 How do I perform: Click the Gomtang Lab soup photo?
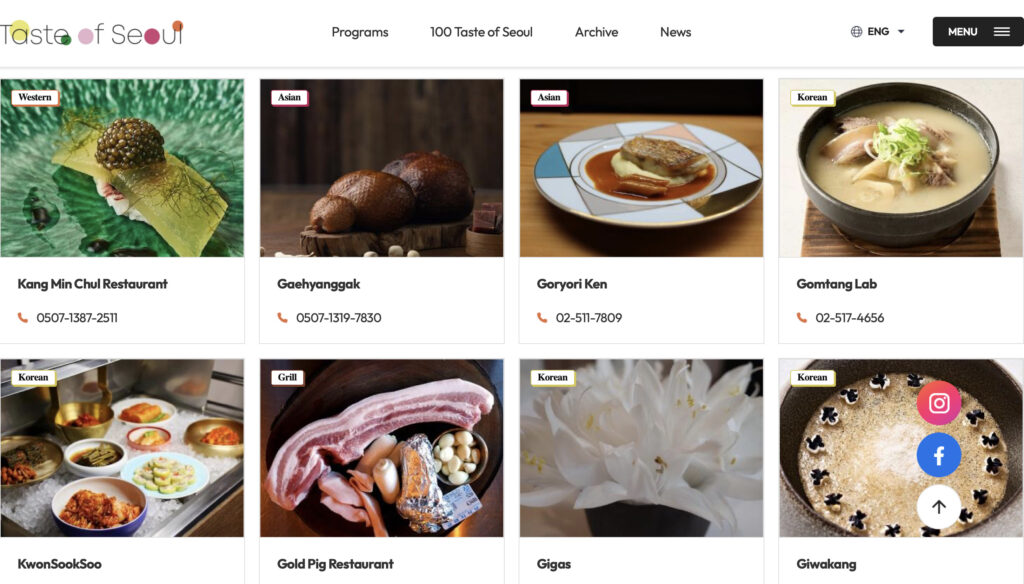[x=901, y=168]
